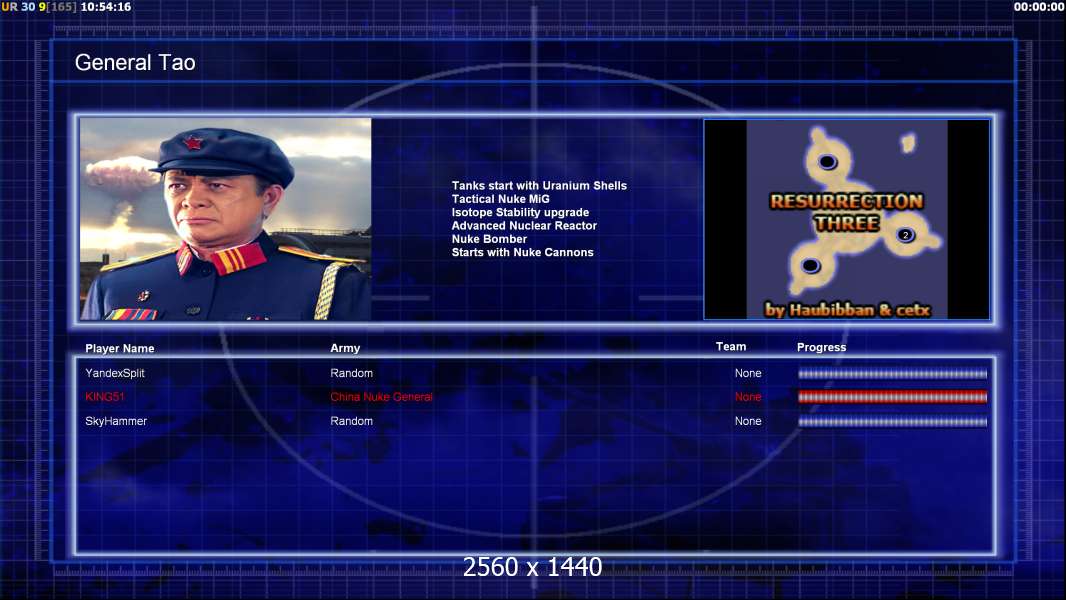Image resolution: width=1066 pixels, height=600 pixels.
Task: Click the 10:54:16 clock overlay
Action: pyautogui.click(x=106, y=7)
